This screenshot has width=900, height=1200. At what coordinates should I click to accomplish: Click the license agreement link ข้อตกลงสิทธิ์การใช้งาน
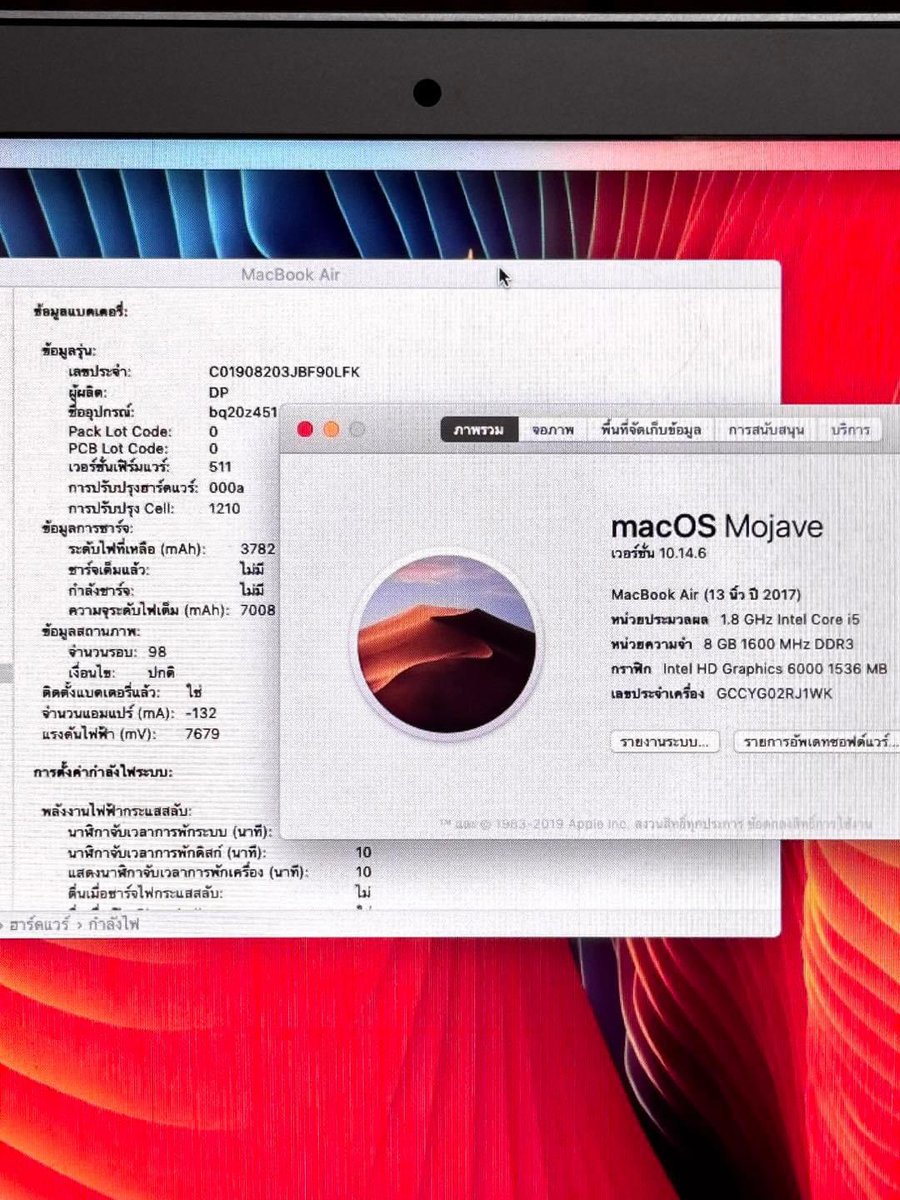click(809, 823)
